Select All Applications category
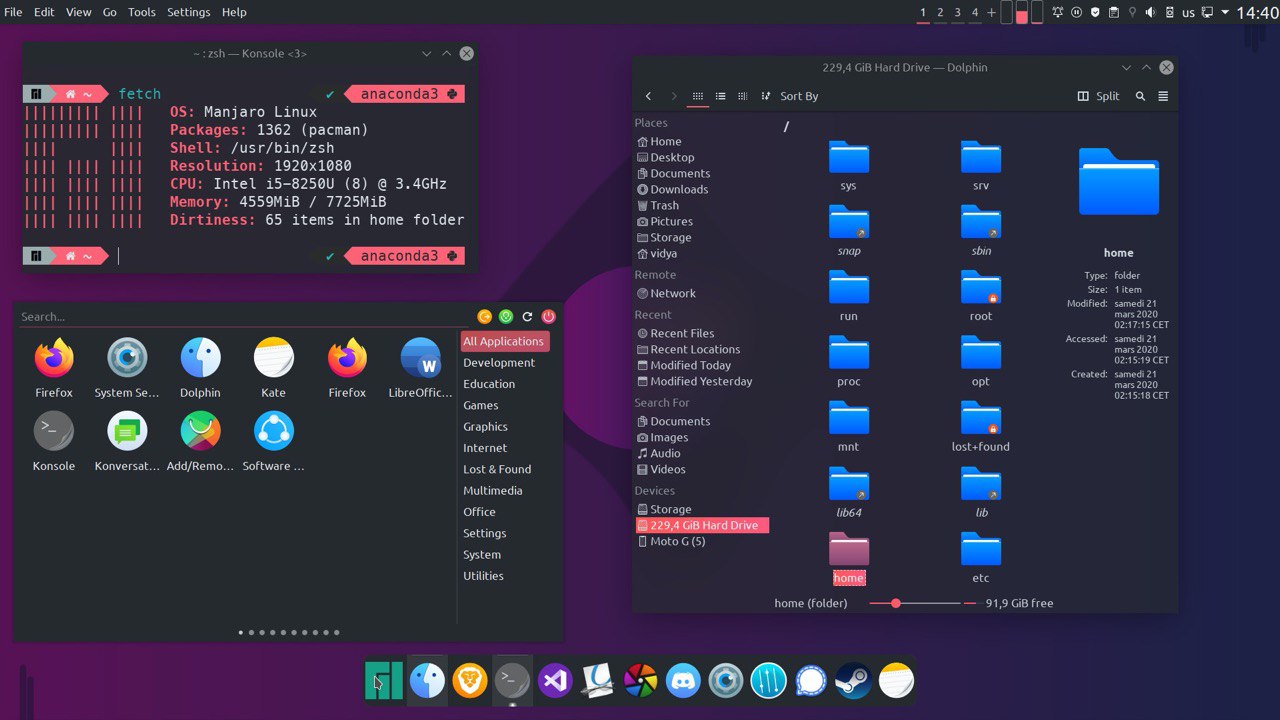1280x720 pixels. [505, 341]
